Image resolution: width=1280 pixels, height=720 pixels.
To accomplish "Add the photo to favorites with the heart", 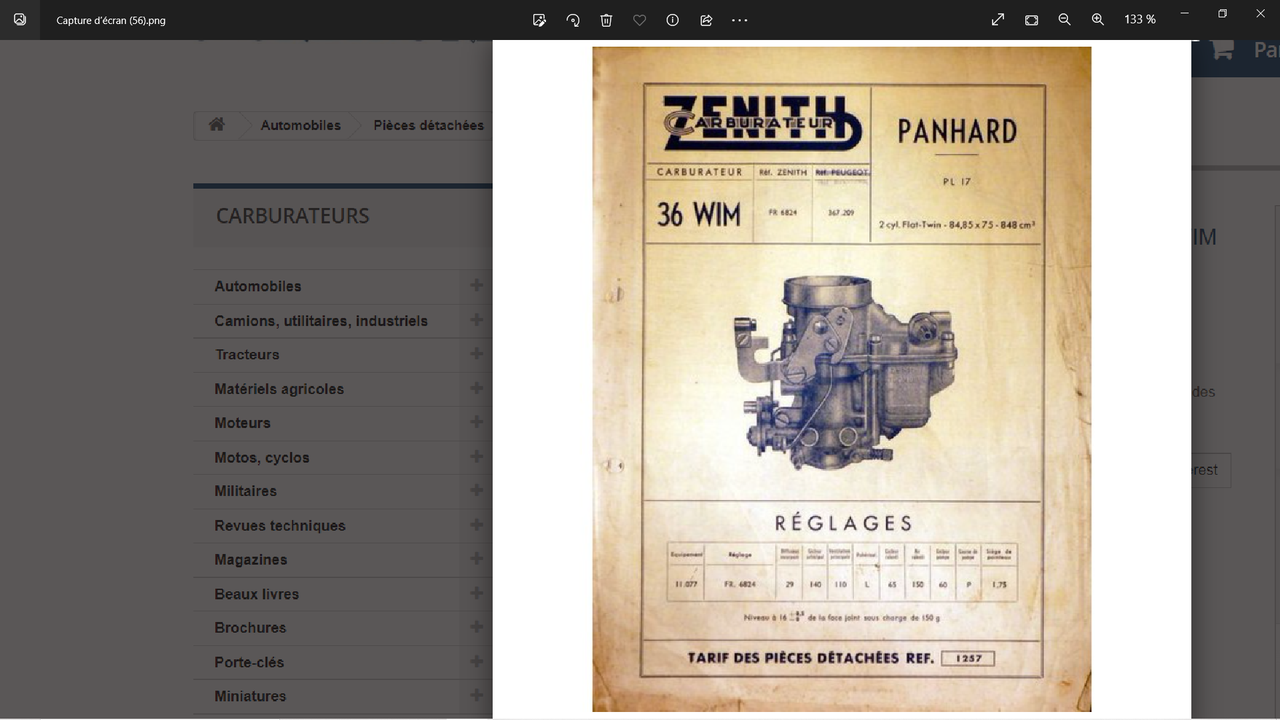I will tap(640, 19).
